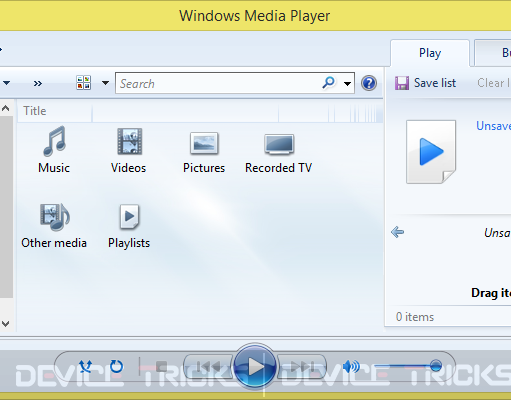Start playback with the Play button

tap(255, 367)
